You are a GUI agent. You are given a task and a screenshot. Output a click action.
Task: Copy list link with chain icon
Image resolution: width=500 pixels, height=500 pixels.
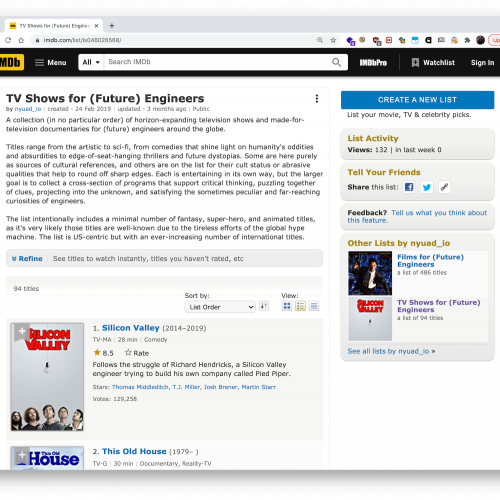pos(444,187)
